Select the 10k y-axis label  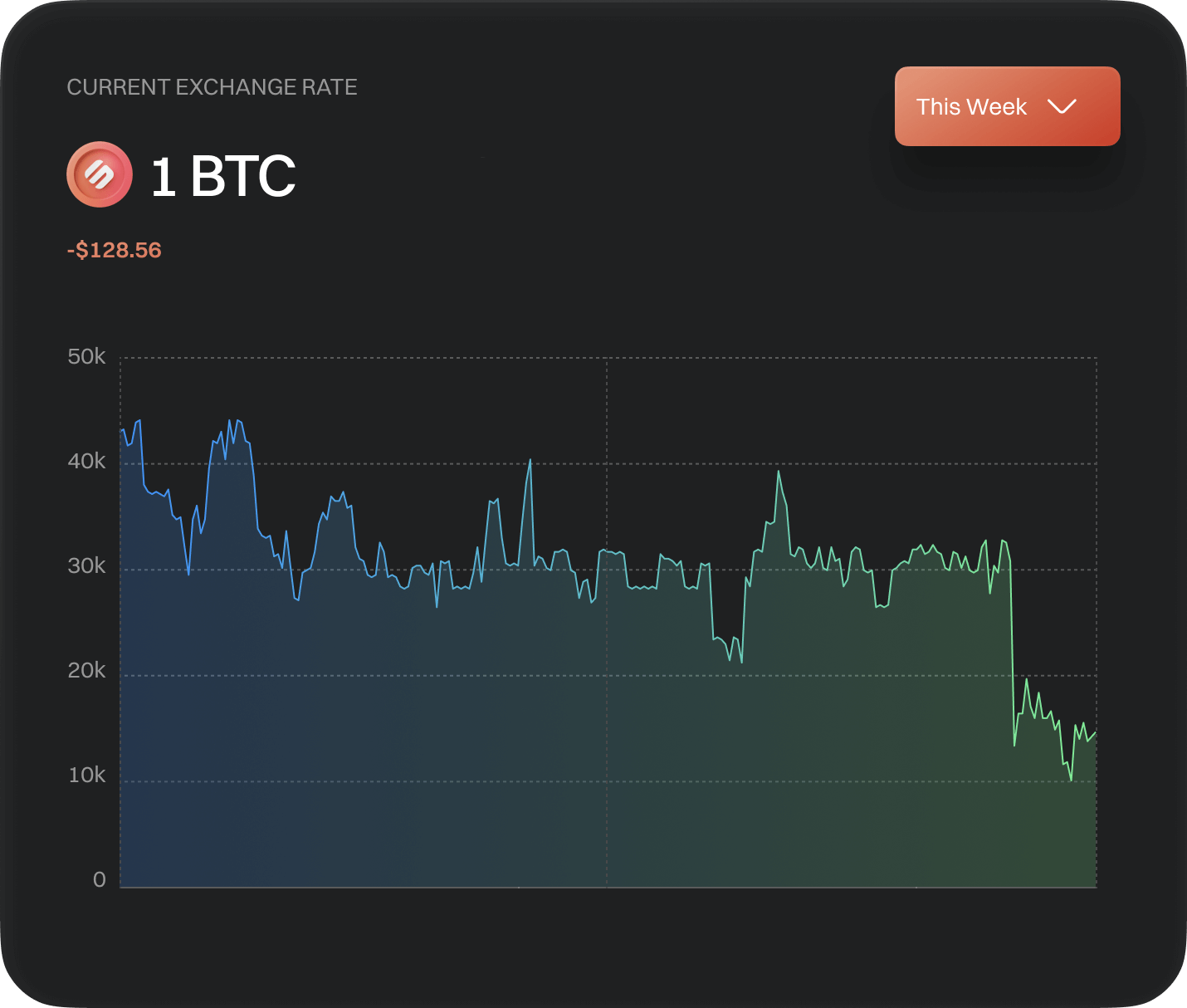pyautogui.click(x=86, y=776)
